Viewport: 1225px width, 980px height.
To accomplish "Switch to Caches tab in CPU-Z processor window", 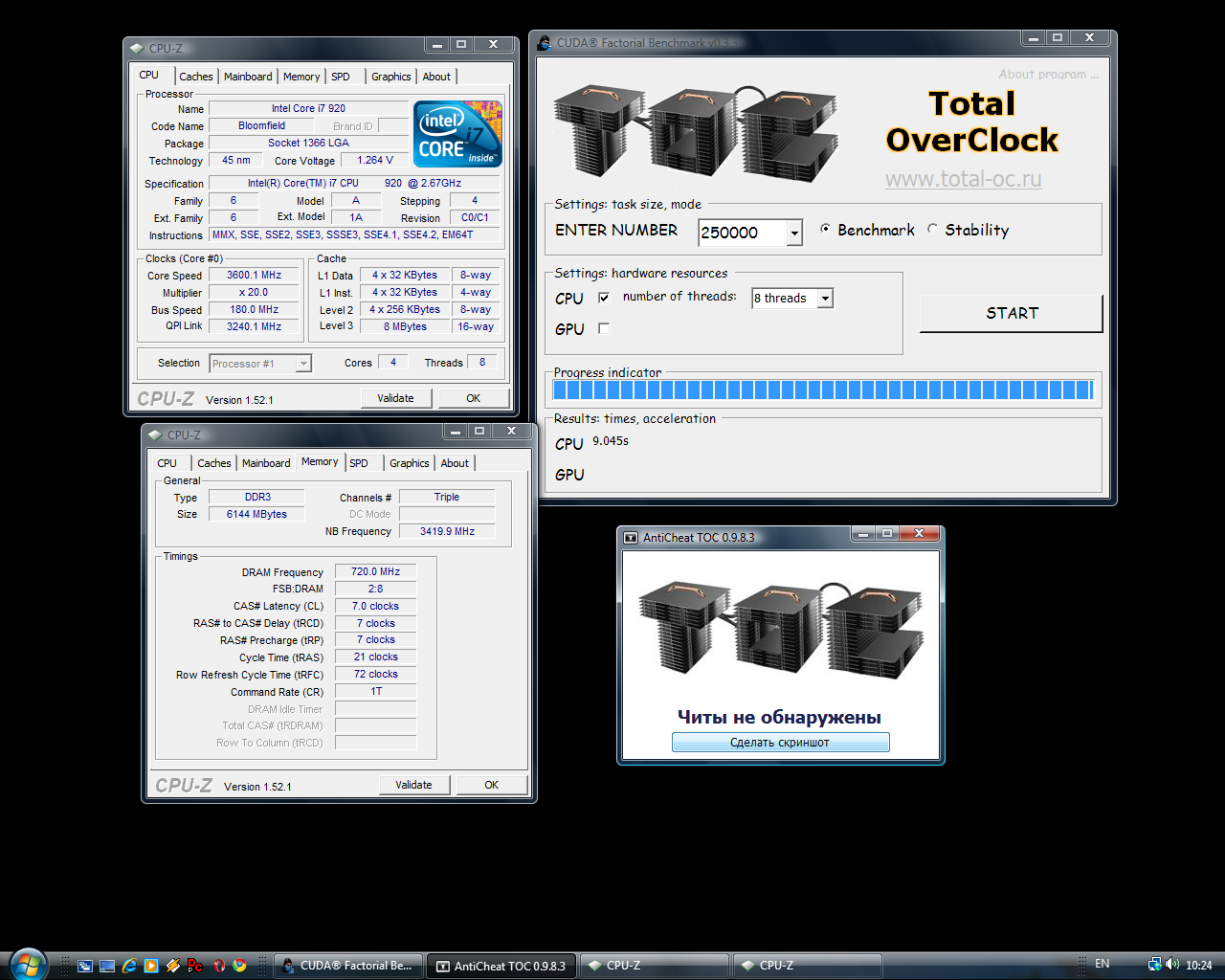I will 196,77.
